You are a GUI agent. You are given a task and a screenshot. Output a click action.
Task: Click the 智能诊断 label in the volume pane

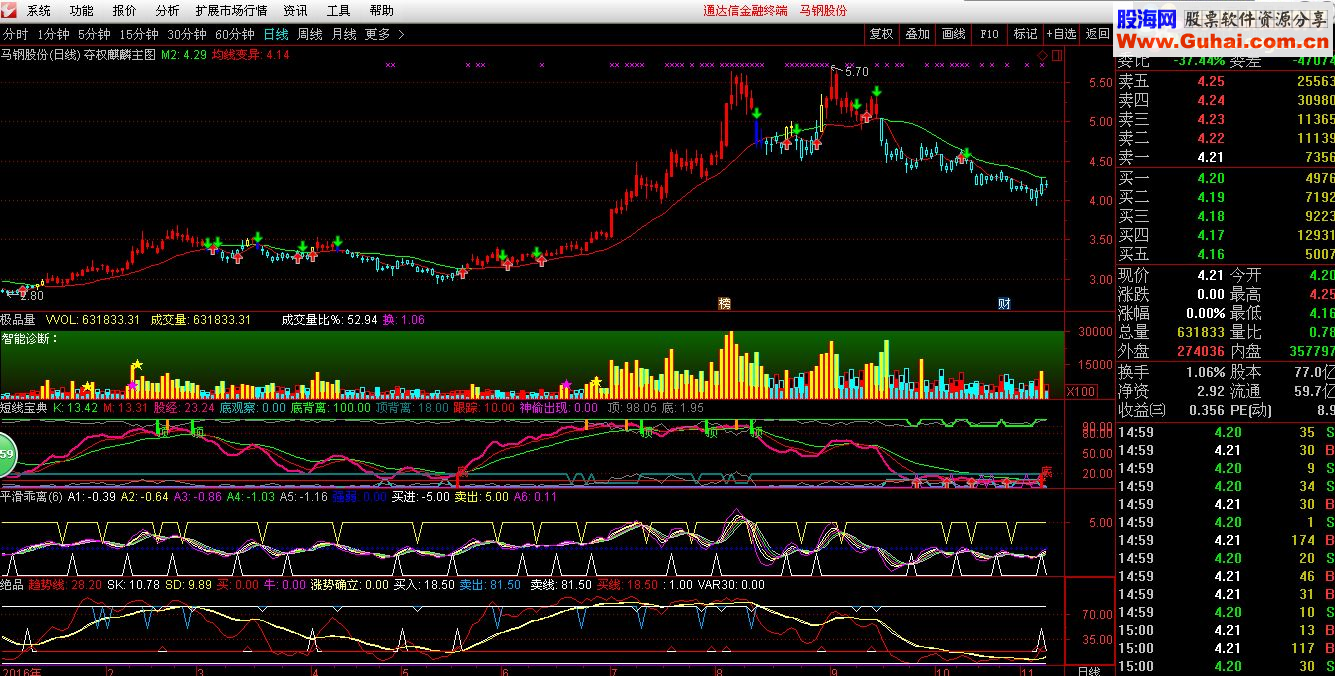coord(28,339)
